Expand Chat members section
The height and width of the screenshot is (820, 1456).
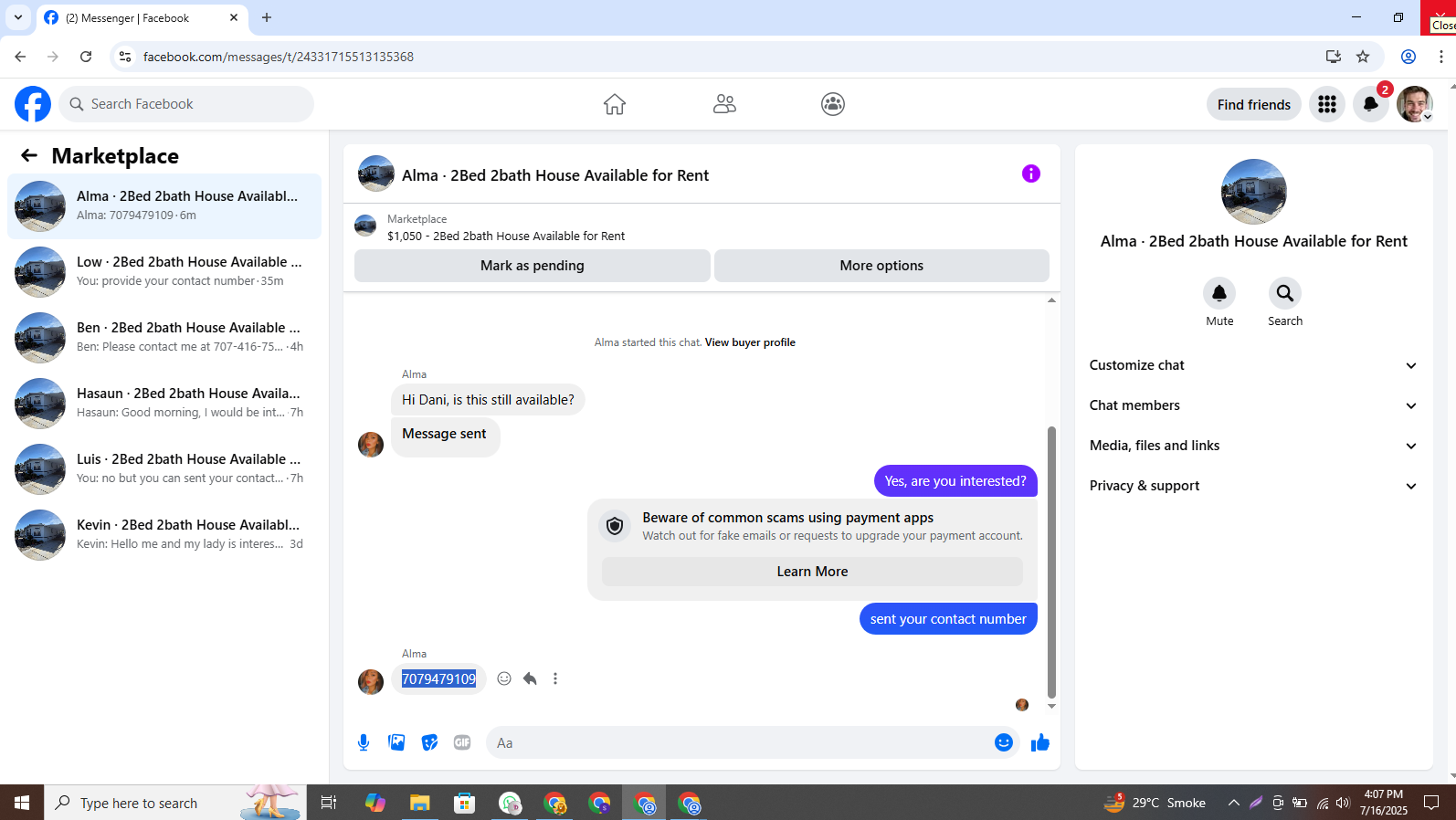(x=1253, y=405)
